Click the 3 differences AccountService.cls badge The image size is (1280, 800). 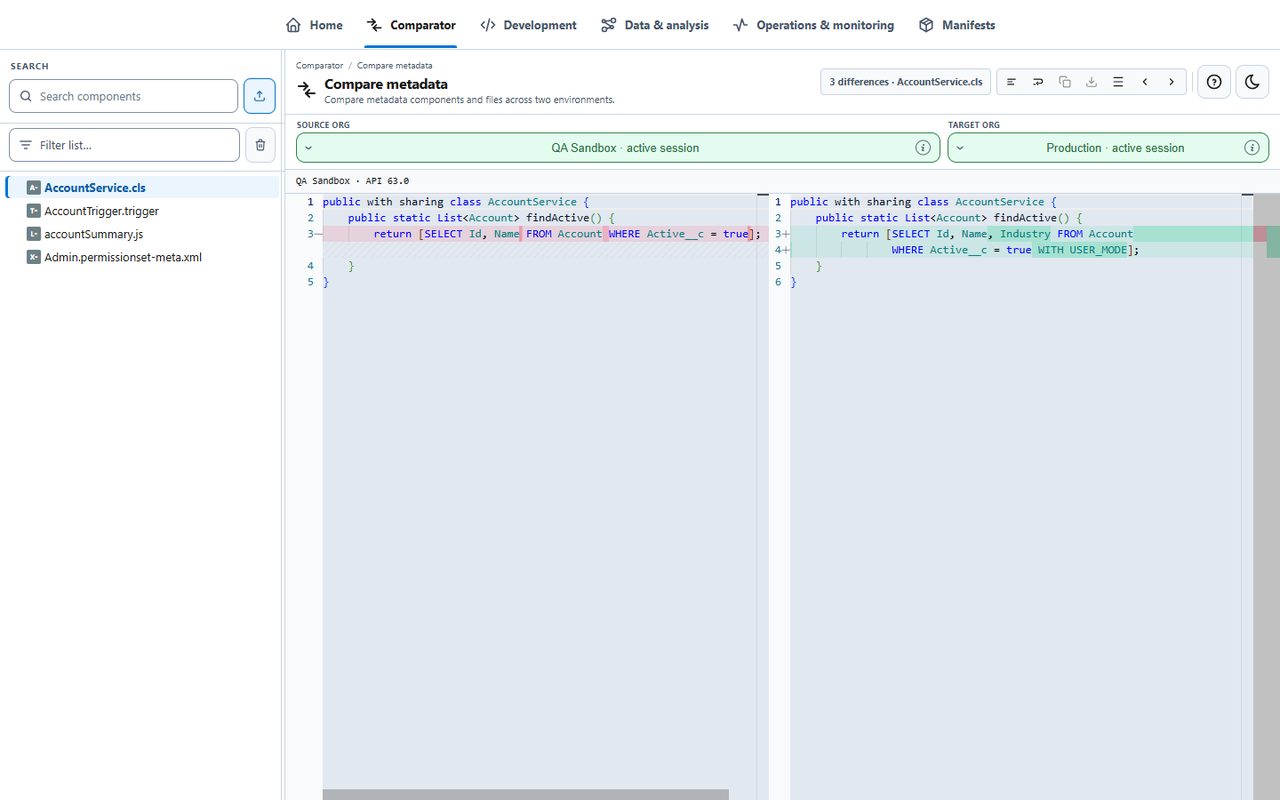906,82
